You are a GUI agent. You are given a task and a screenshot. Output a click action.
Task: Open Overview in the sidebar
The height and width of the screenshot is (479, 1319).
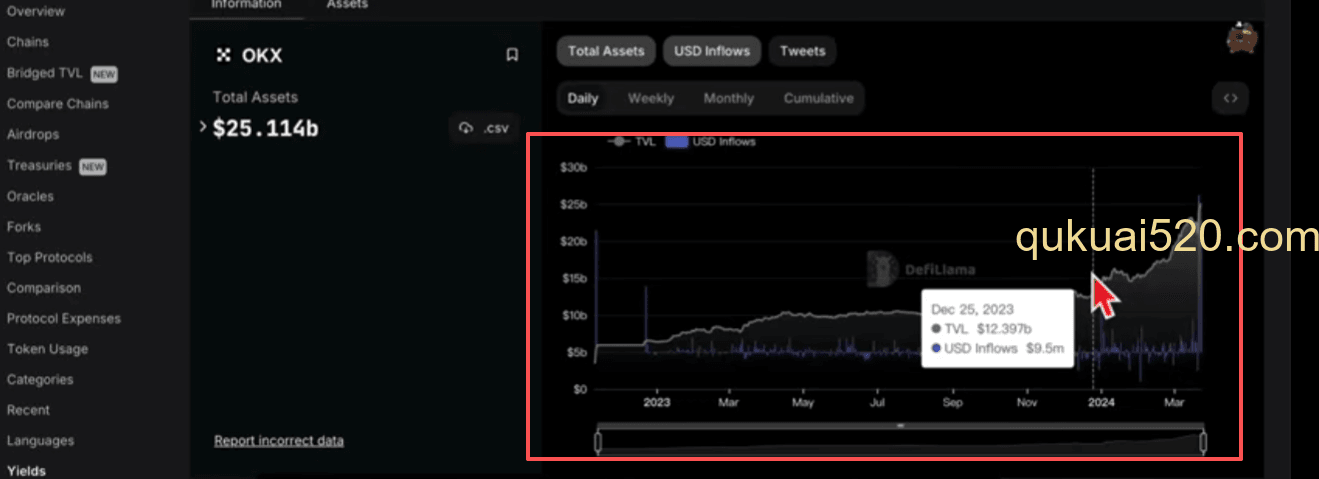coord(35,11)
